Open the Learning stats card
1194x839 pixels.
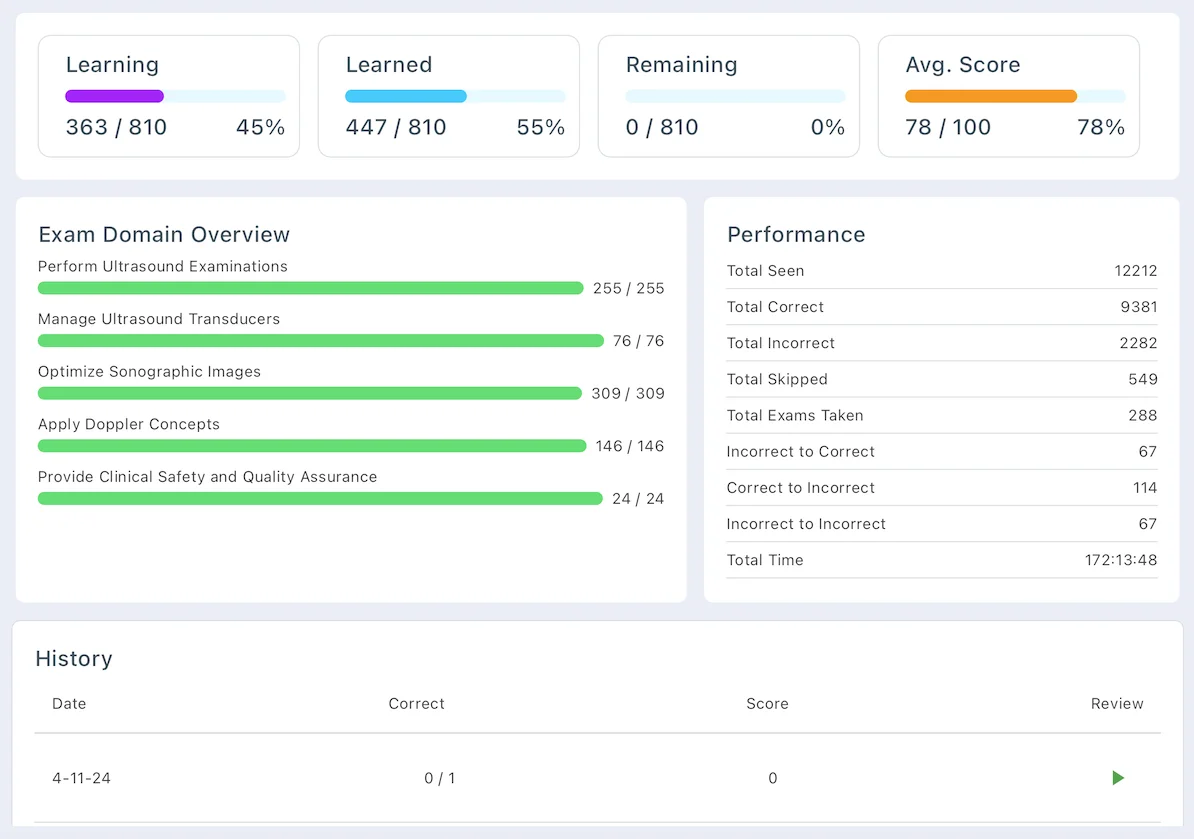tap(168, 96)
